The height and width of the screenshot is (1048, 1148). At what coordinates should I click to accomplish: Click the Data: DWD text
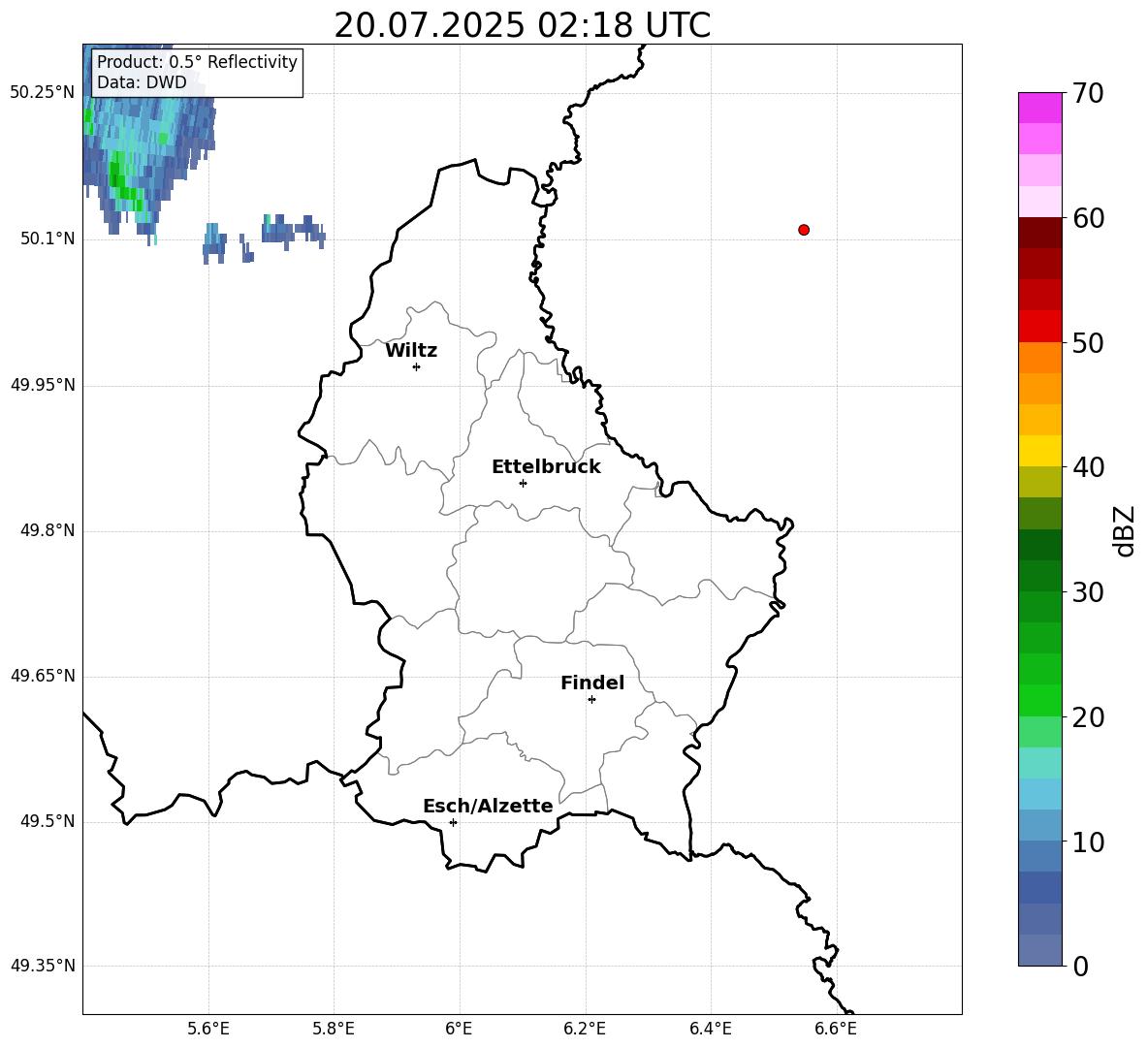coord(142,82)
